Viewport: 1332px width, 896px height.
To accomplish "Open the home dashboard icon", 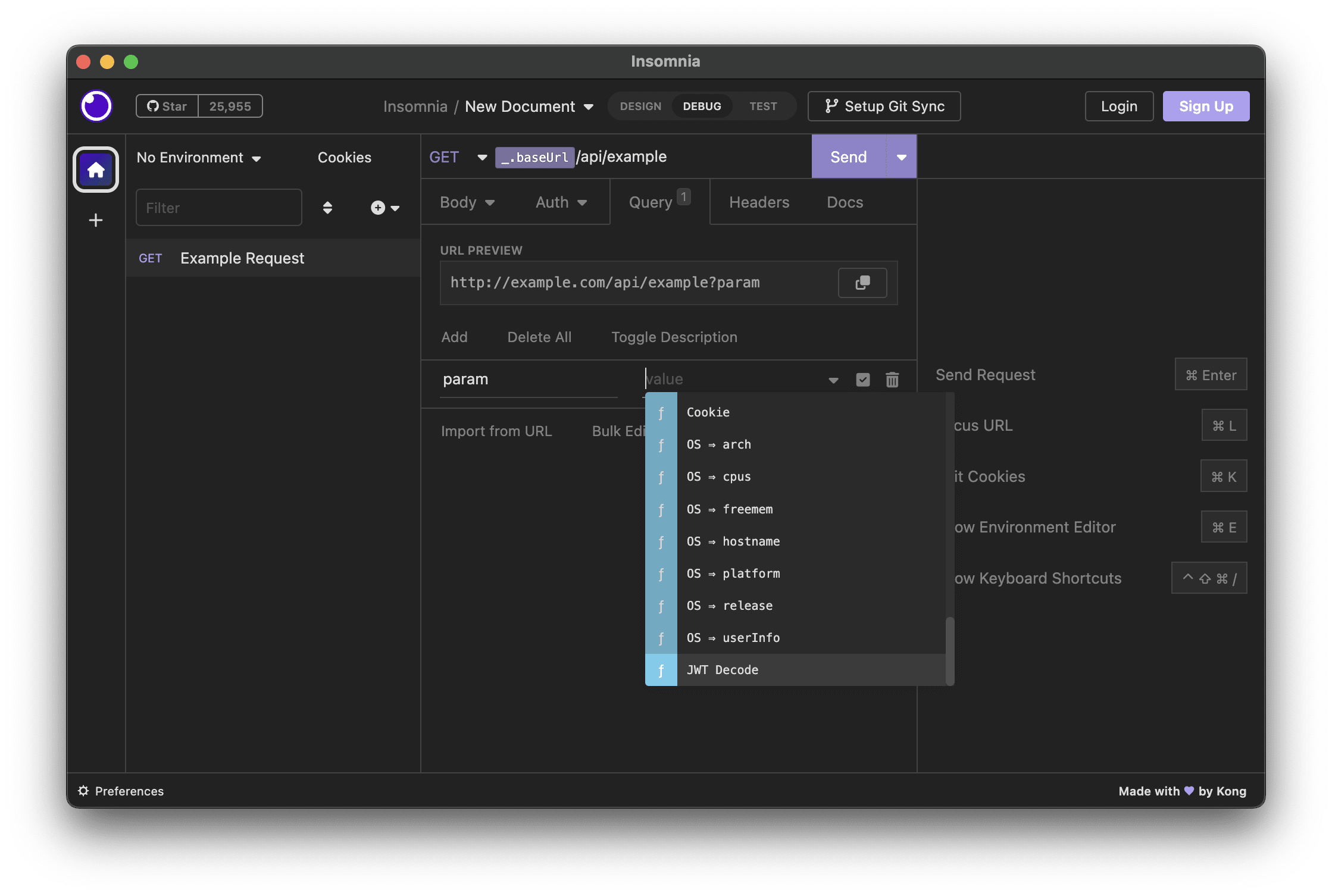I will click(96, 170).
